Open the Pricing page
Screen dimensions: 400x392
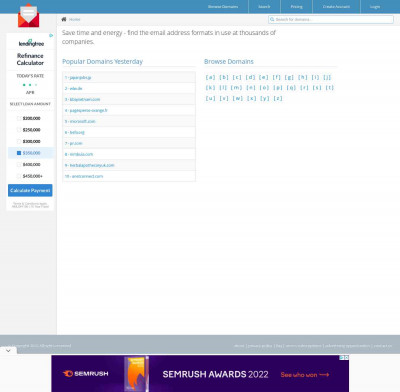[296, 7]
